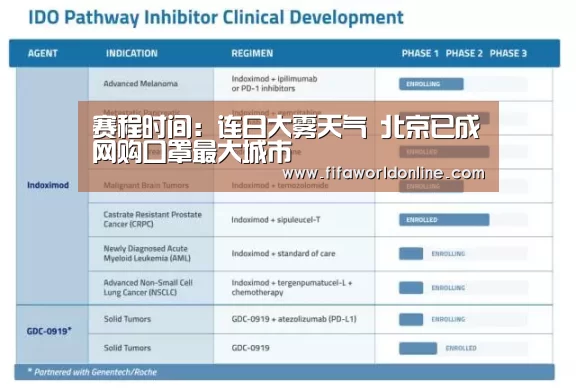This screenshot has width=576, height=390.
Task: Click 'Indoximod + tergenpumatucel-L + chemotherapy' regimen
Action: point(292,288)
